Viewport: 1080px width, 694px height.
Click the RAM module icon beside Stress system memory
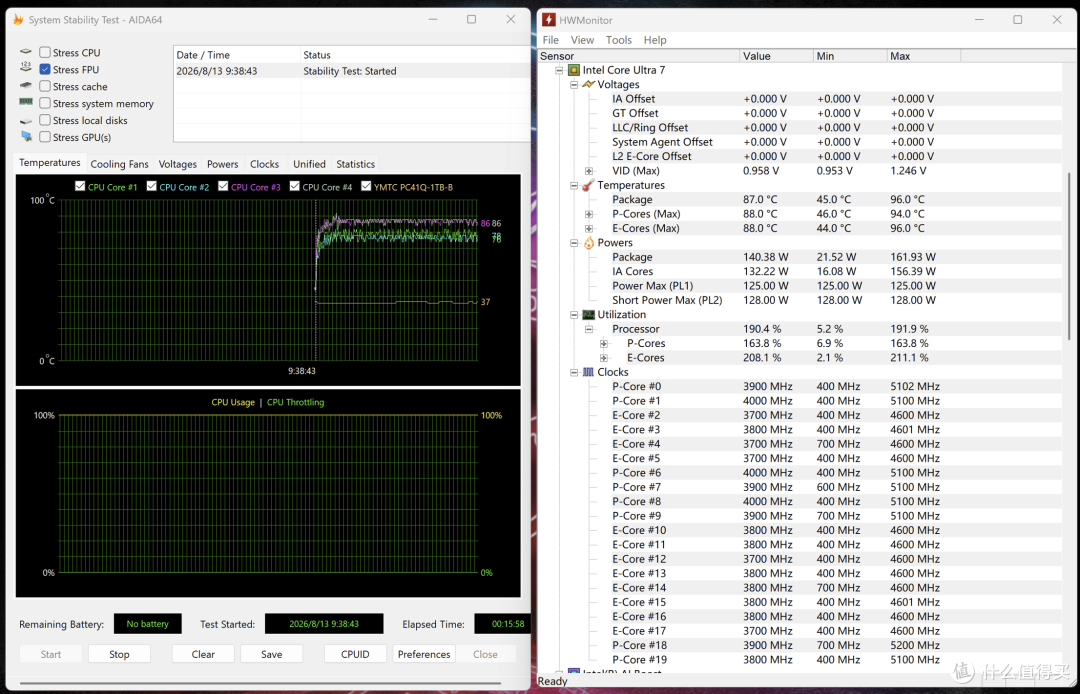[x=25, y=102]
